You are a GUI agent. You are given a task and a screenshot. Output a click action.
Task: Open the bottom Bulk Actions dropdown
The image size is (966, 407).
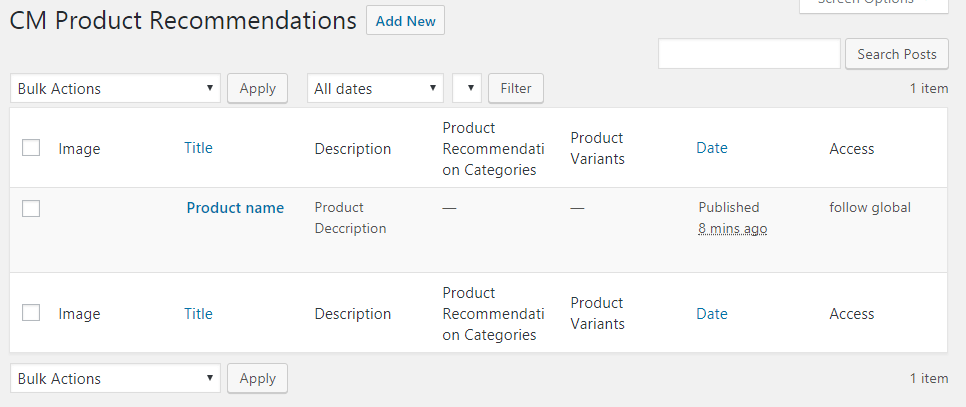point(115,378)
